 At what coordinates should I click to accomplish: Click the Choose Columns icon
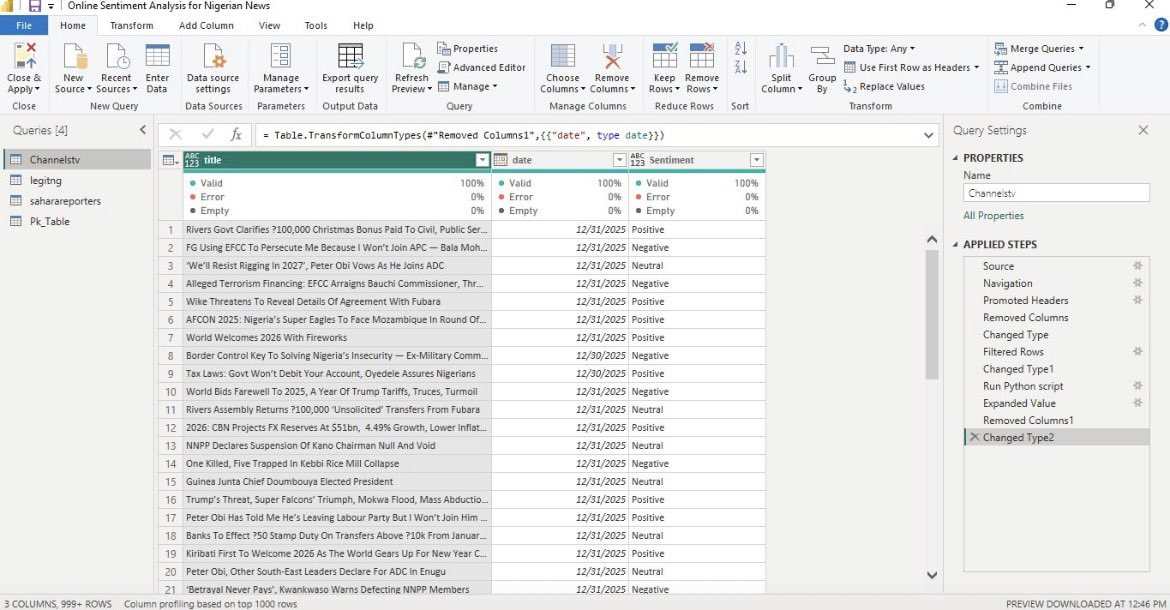[x=563, y=56]
